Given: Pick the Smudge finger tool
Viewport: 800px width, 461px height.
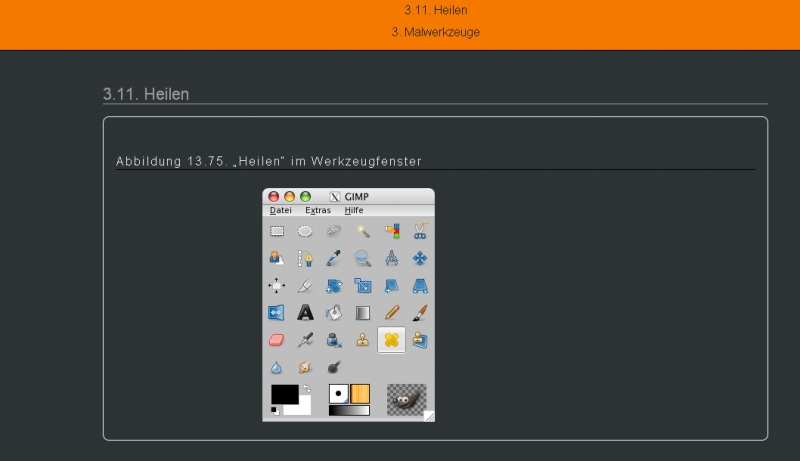Looking at the screenshot, I should [305, 367].
